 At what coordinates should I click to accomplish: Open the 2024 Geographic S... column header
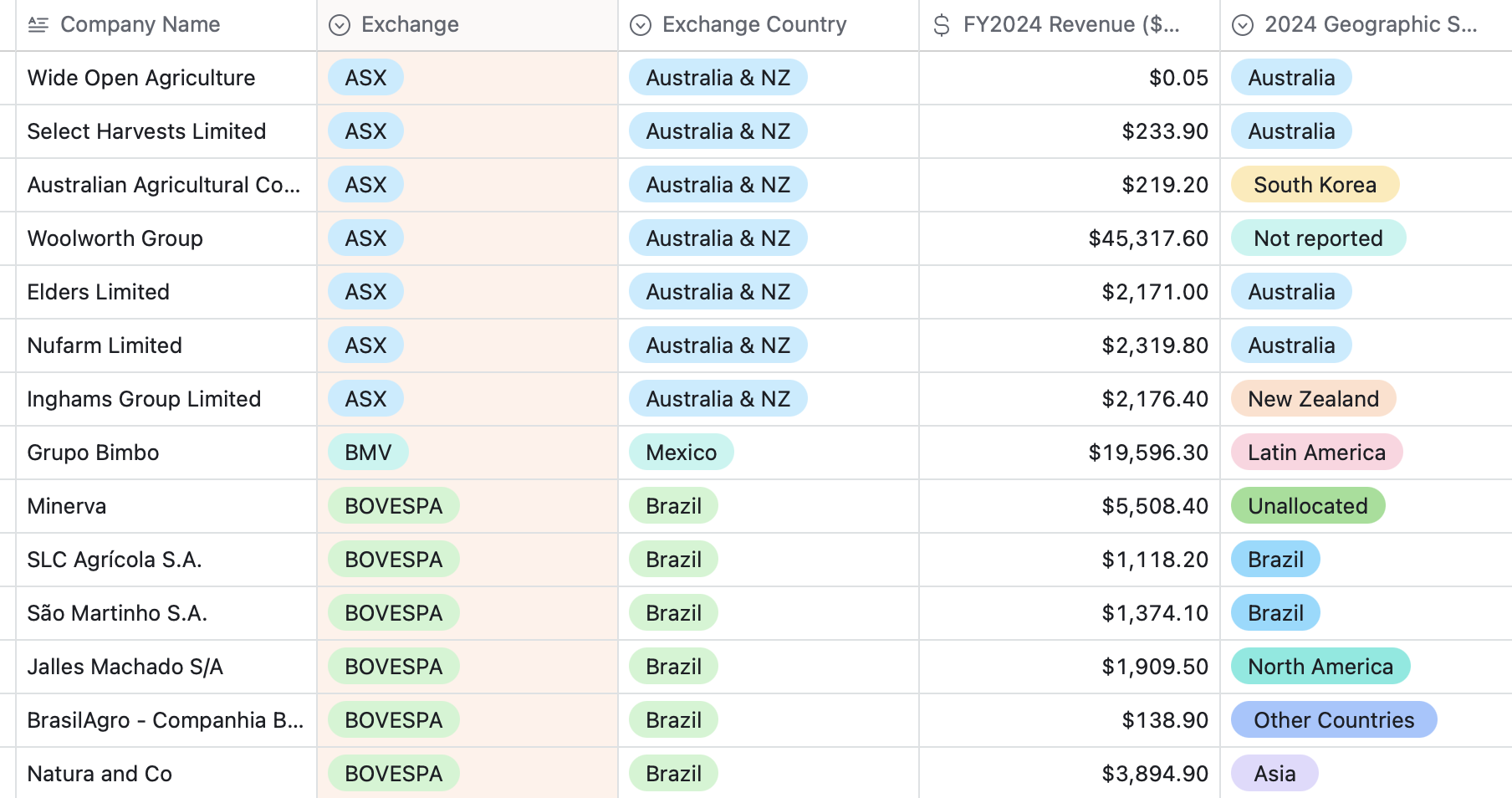pos(1366,25)
